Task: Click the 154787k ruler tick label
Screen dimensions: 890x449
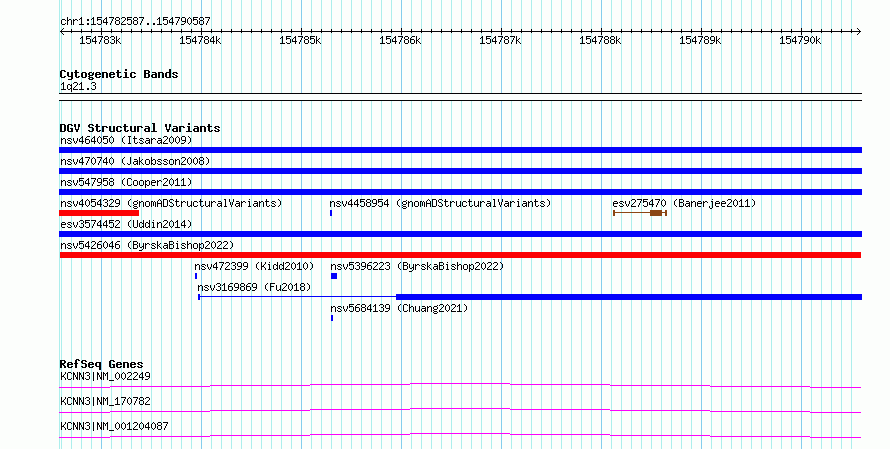Action: (500, 40)
